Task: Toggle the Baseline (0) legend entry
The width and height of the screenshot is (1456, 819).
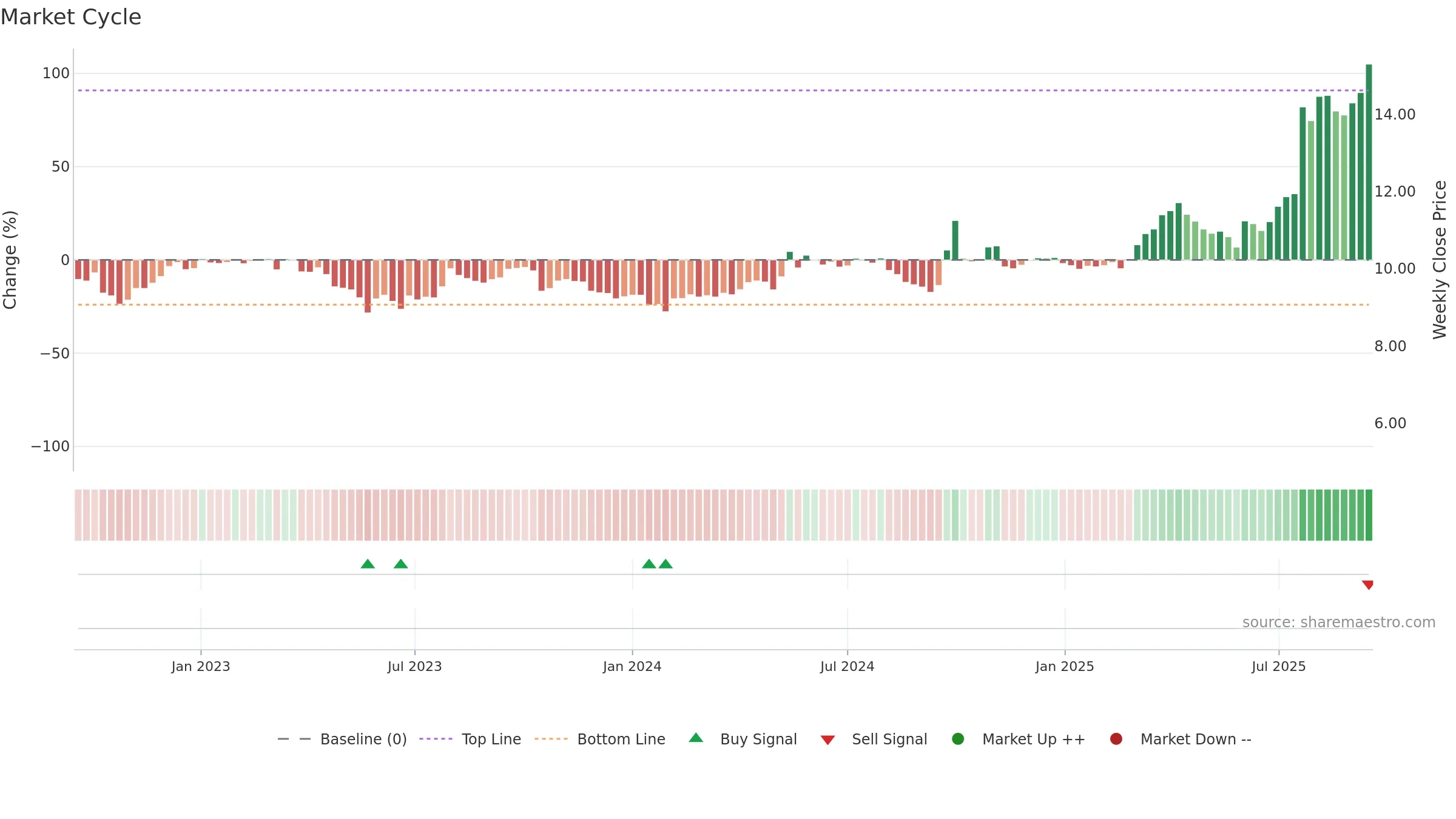Action: point(342,739)
